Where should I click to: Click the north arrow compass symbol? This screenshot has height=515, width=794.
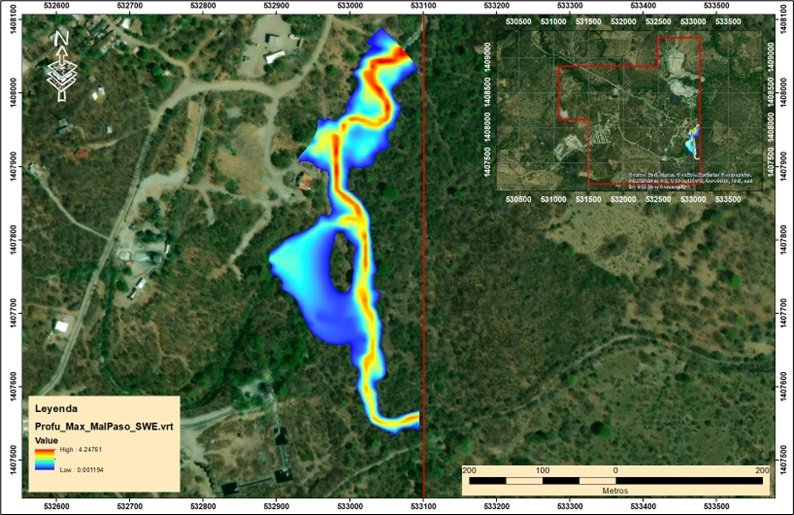62,67
